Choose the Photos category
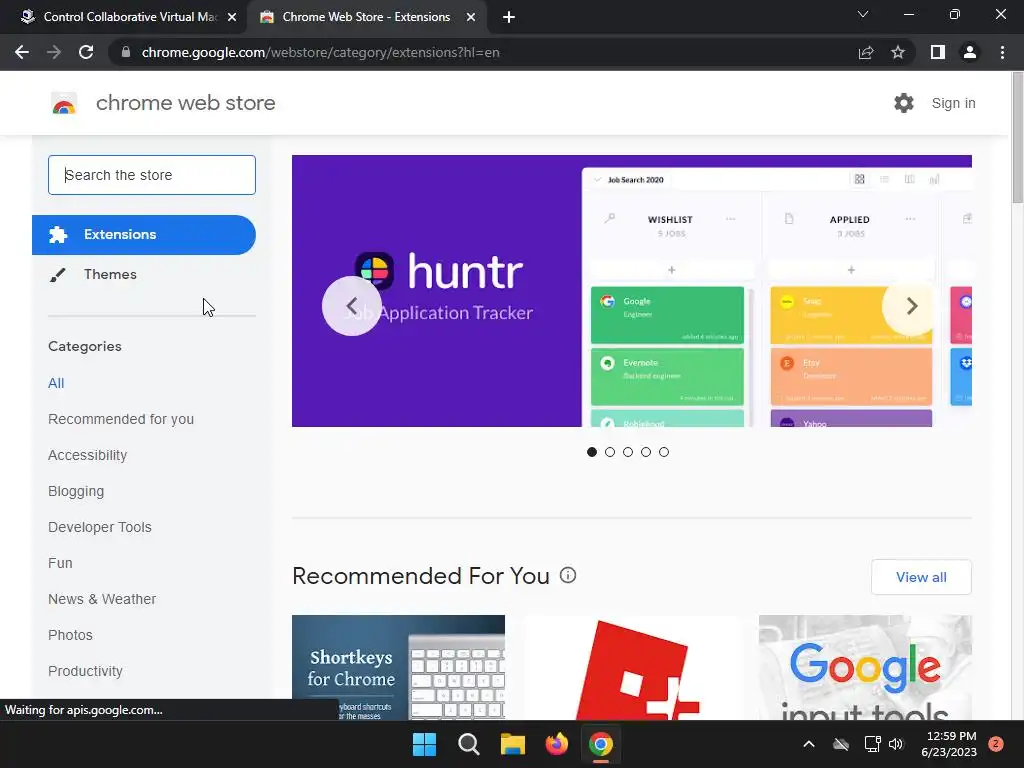Screen dimensions: 1024x768 click(x=71, y=635)
